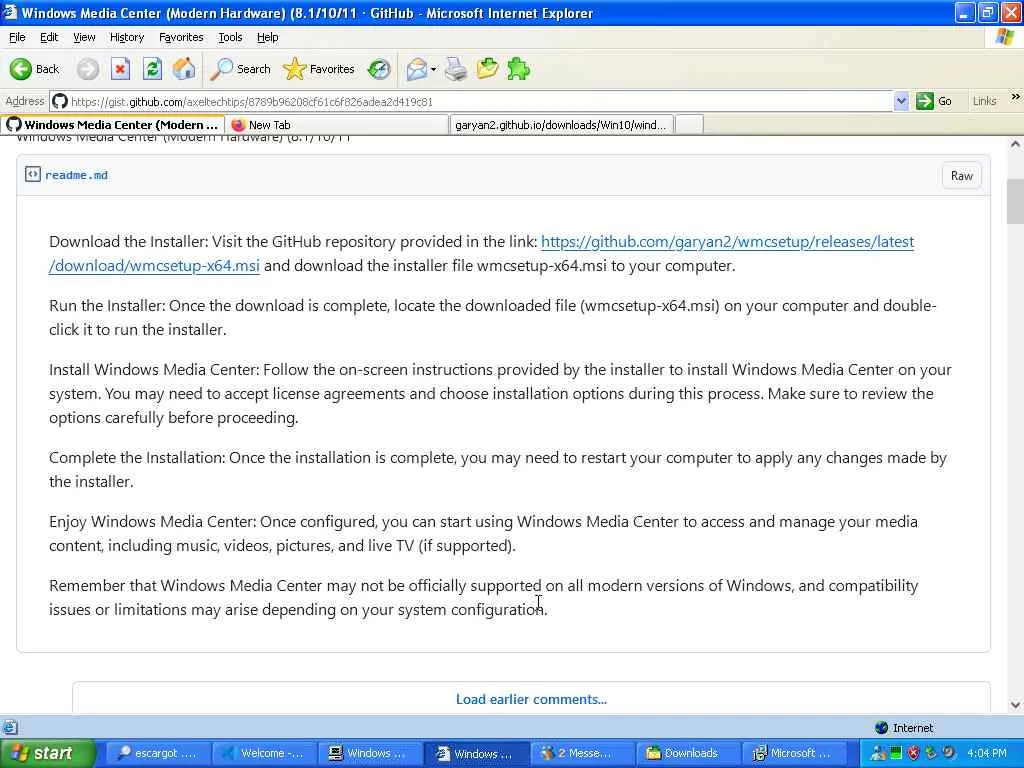Switch to the garyan2.github.io downloads tab

562,125
